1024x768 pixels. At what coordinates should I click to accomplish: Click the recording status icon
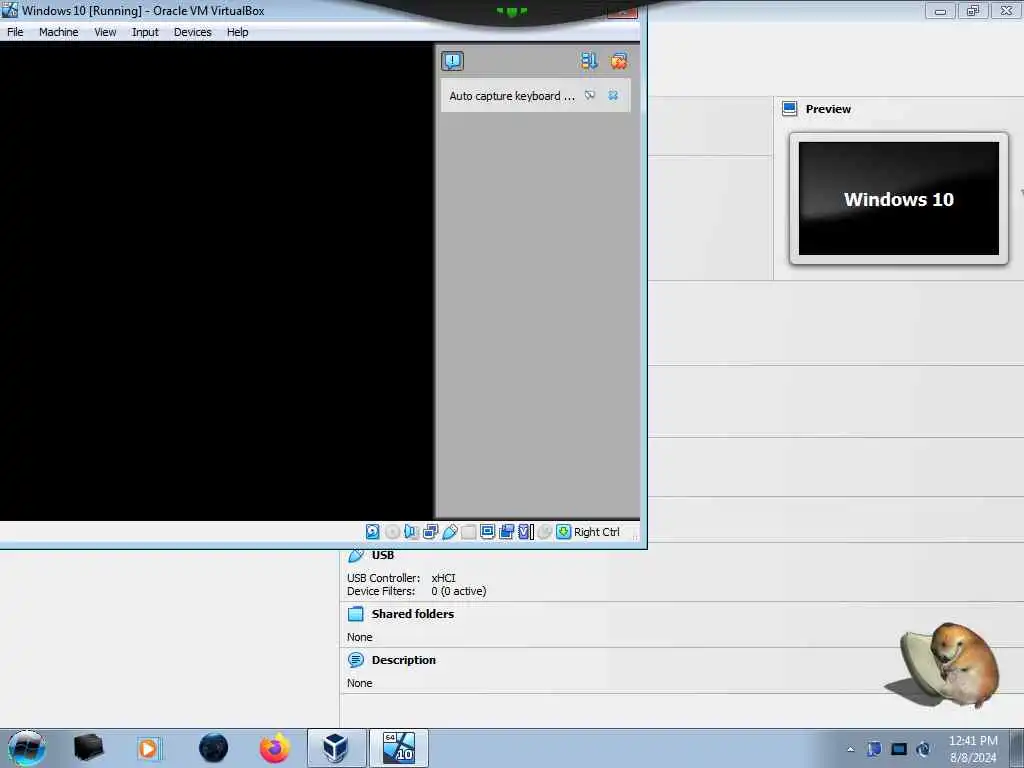(506, 532)
